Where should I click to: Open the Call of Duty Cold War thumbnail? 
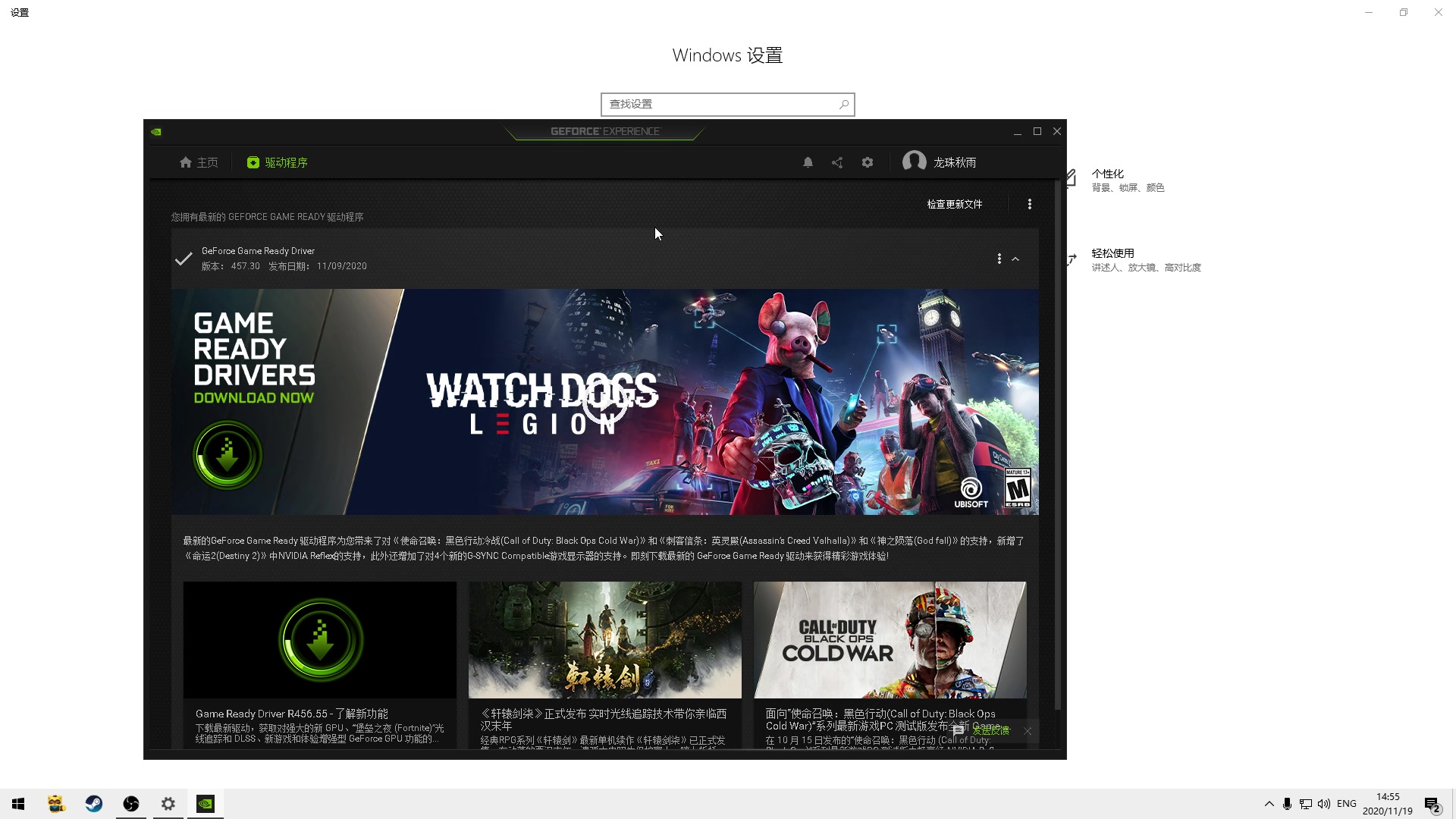click(x=890, y=639)
